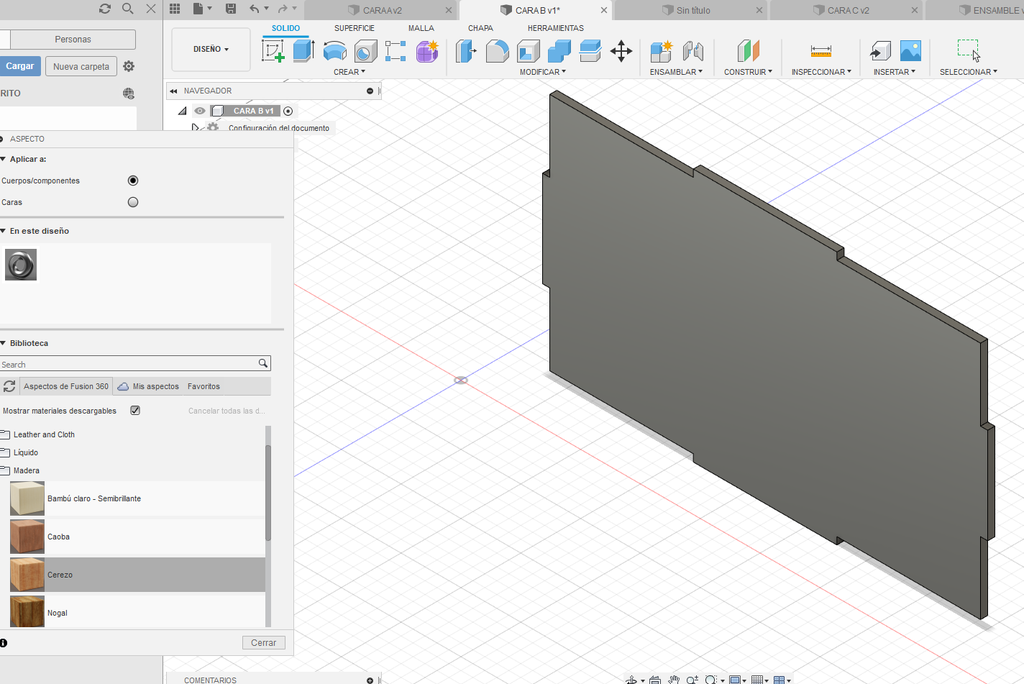This screenshot has height=684, width=1024.
Task: Choose the Shell tool
Action: tap(528, 51)
